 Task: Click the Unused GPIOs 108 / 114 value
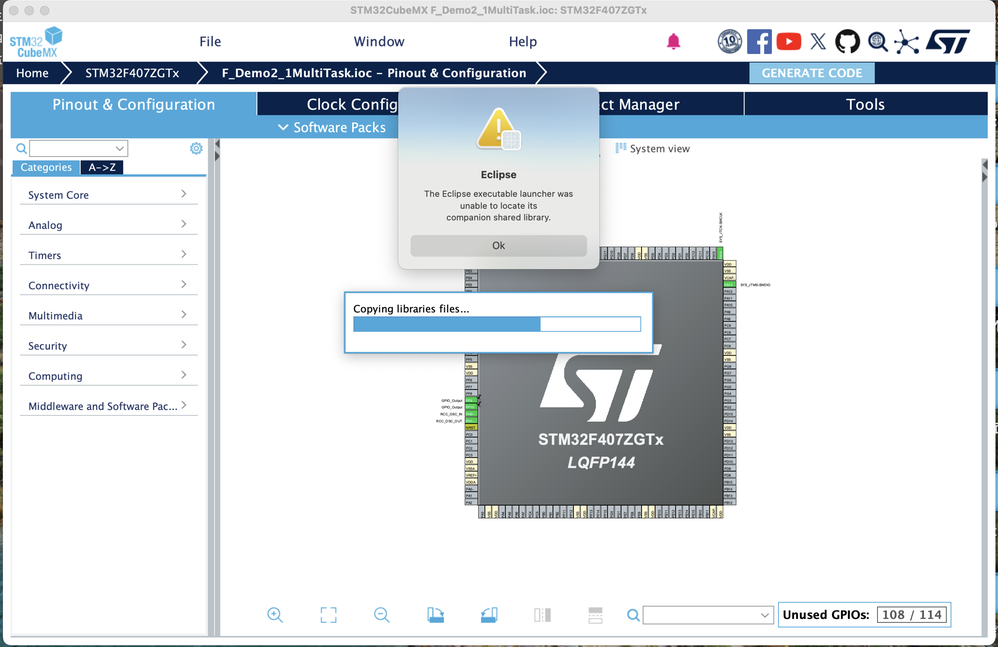coord(911,615)
